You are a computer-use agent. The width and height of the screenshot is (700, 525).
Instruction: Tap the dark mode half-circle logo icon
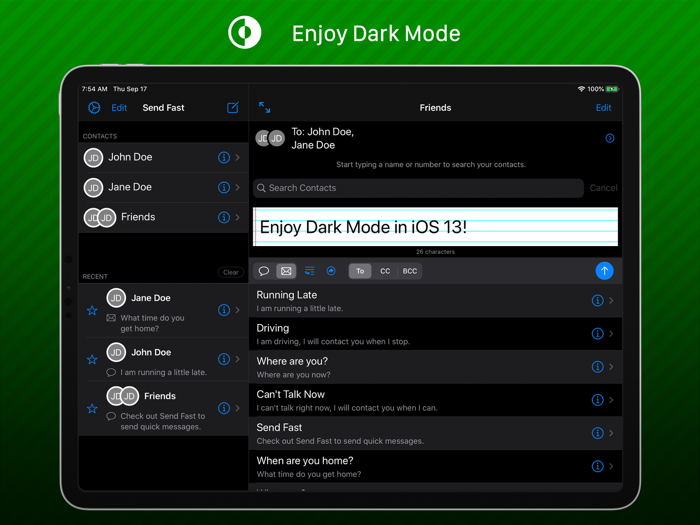pos(245,32)
